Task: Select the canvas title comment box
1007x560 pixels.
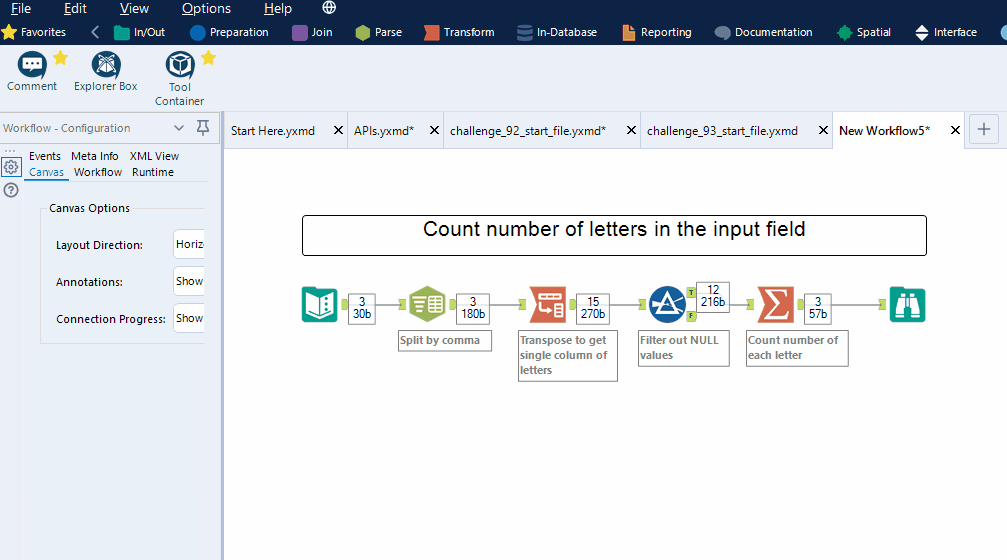Action: click(615, 236)
